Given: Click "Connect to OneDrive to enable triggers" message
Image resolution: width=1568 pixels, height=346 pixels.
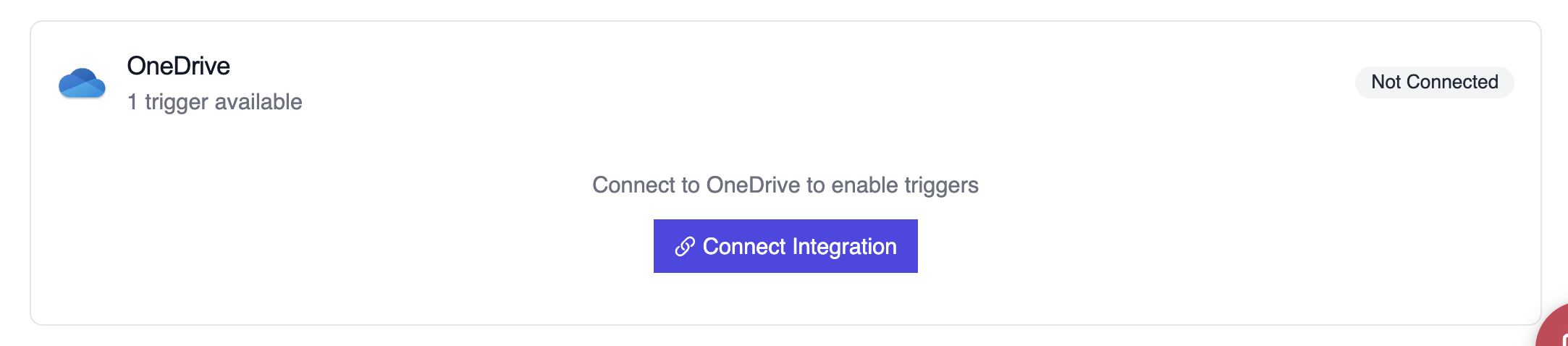Looking at the screenshot, I should click(x=785, y=185).
